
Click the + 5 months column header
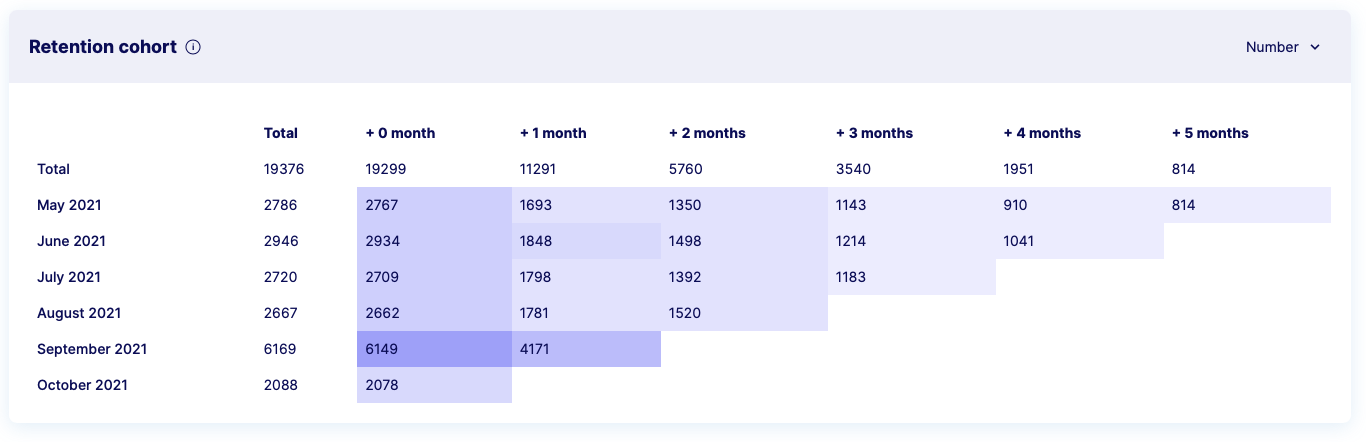1210,133
